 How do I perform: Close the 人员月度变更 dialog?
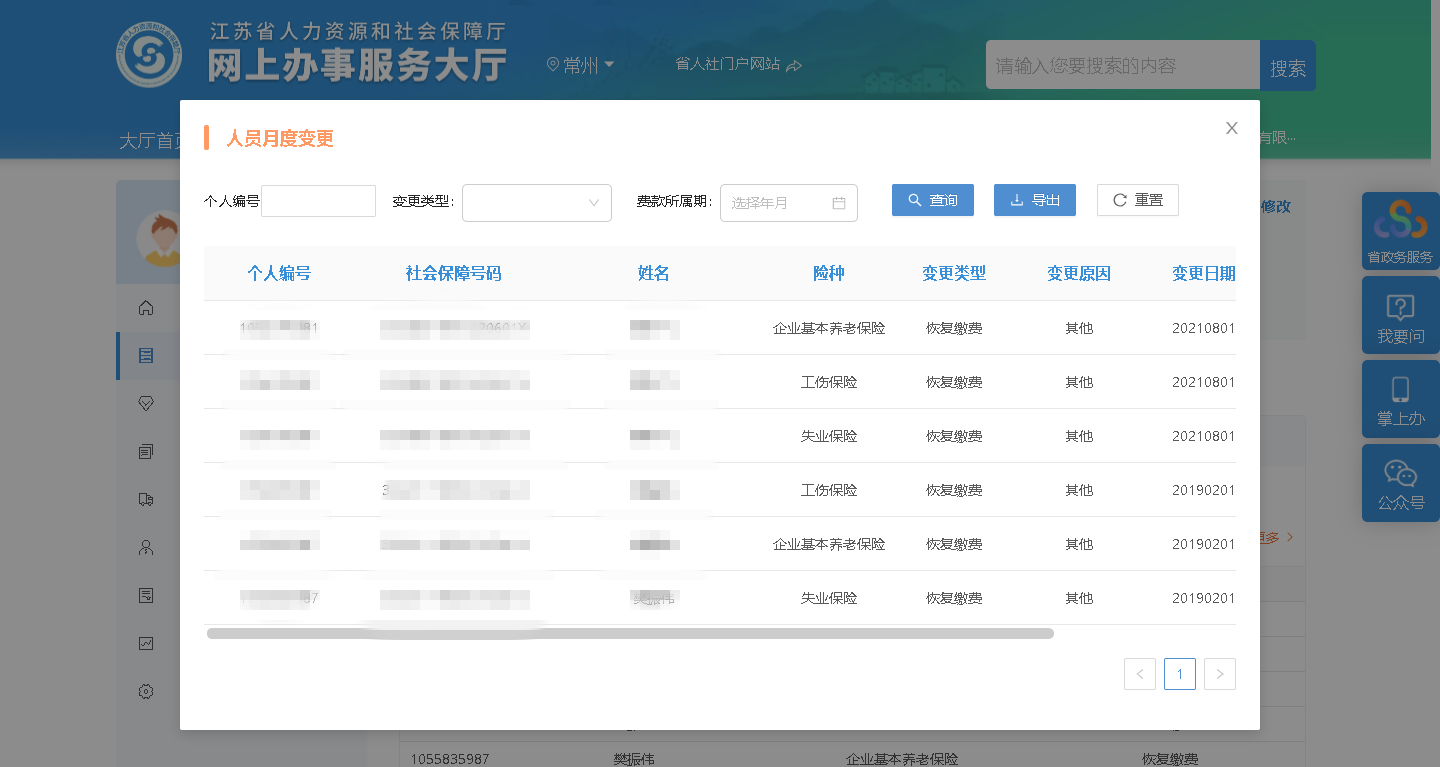click(x=1231, y=128)
